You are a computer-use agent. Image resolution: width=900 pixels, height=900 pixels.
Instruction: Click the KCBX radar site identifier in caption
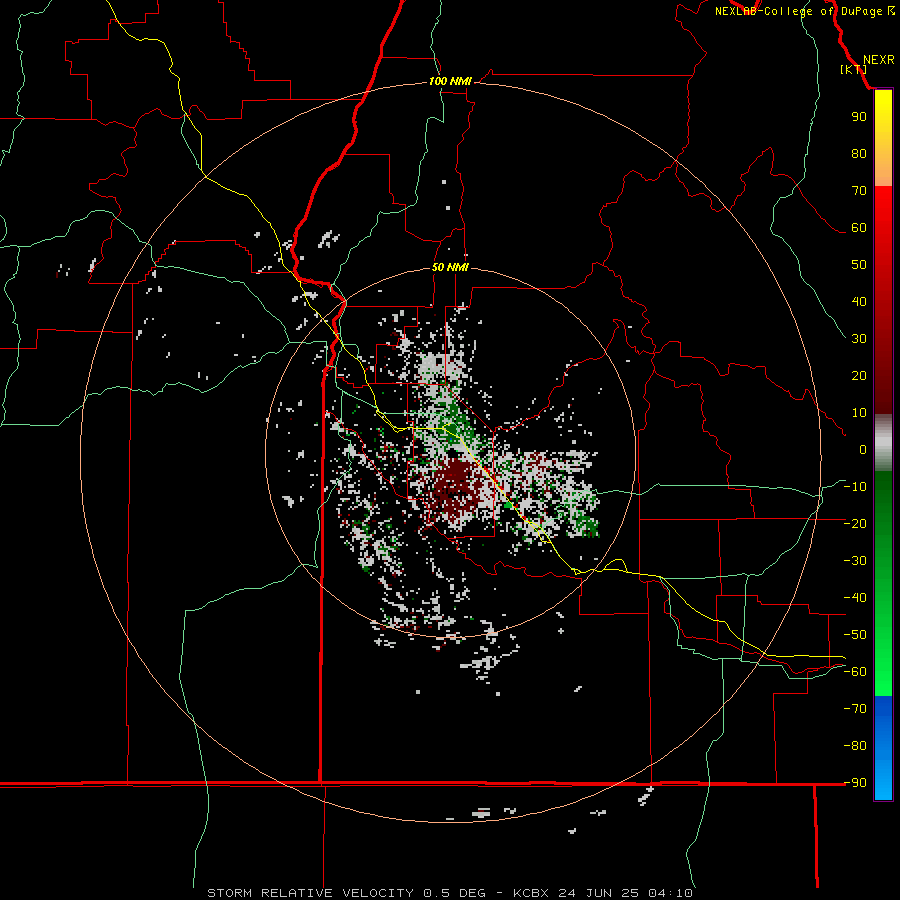(x=531, y=893)
